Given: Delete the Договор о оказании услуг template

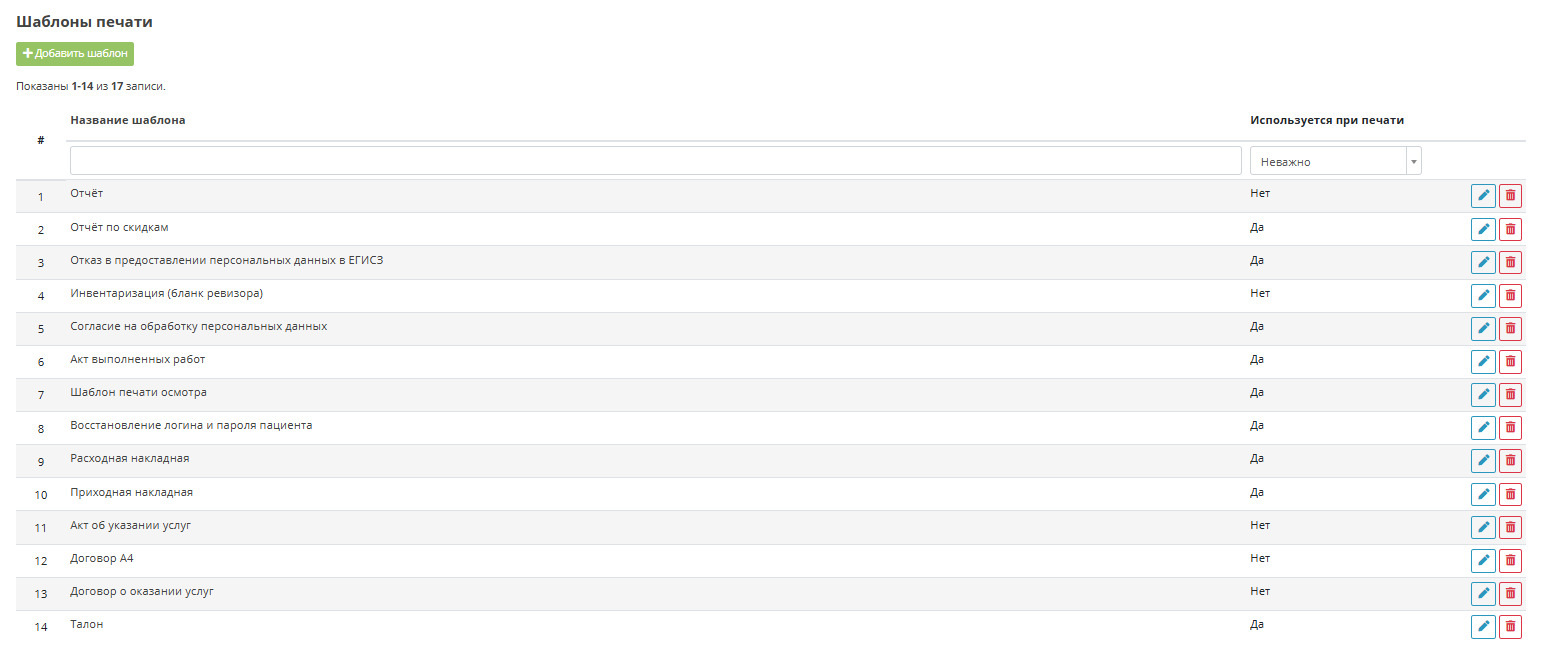Looking at the screenshot, I should 1510,593.
